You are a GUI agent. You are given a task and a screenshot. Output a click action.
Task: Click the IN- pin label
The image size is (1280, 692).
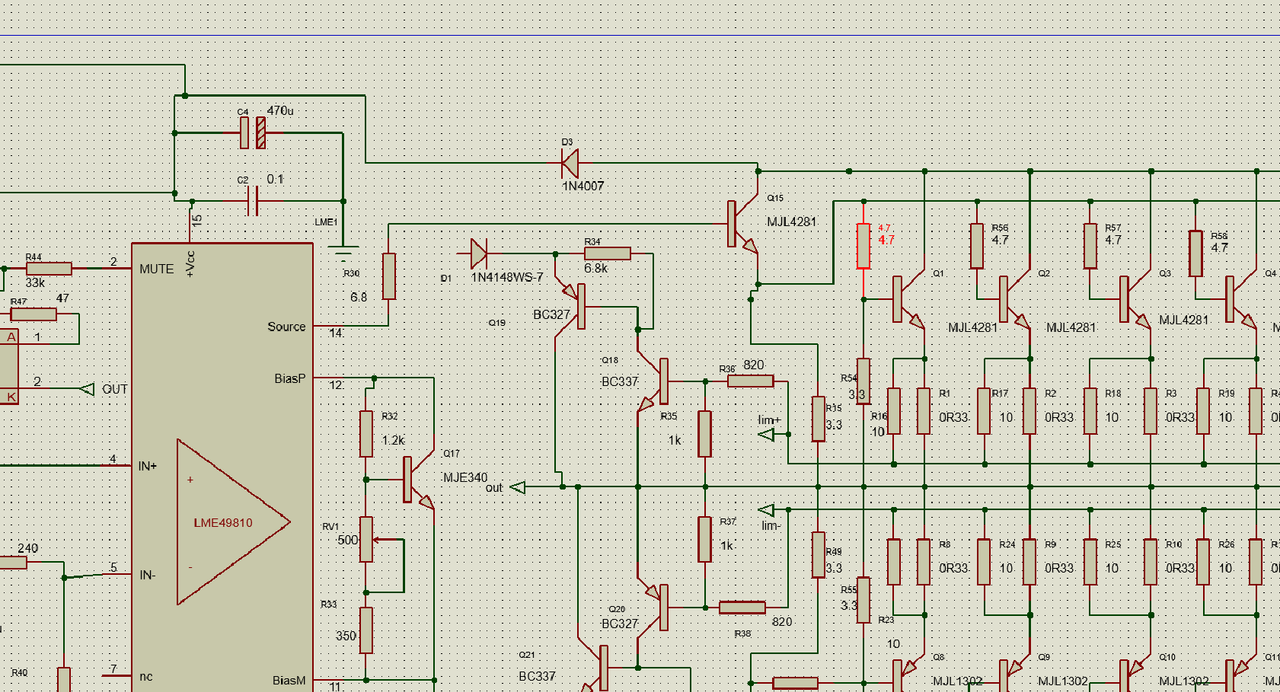click(147, 574)
